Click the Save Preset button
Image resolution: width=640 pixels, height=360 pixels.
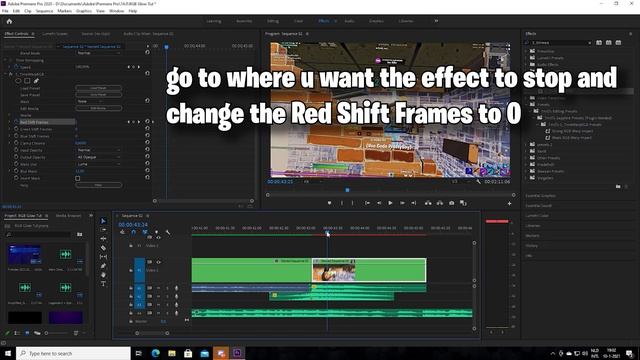tap(98, 95)
